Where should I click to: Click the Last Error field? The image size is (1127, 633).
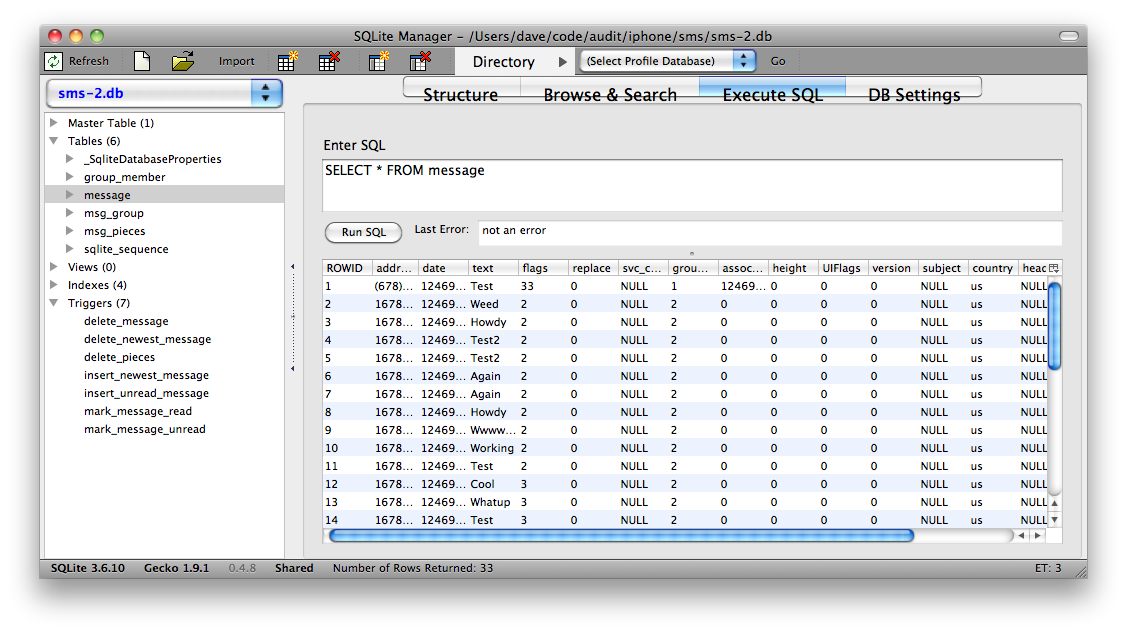(x=770, y=231)
